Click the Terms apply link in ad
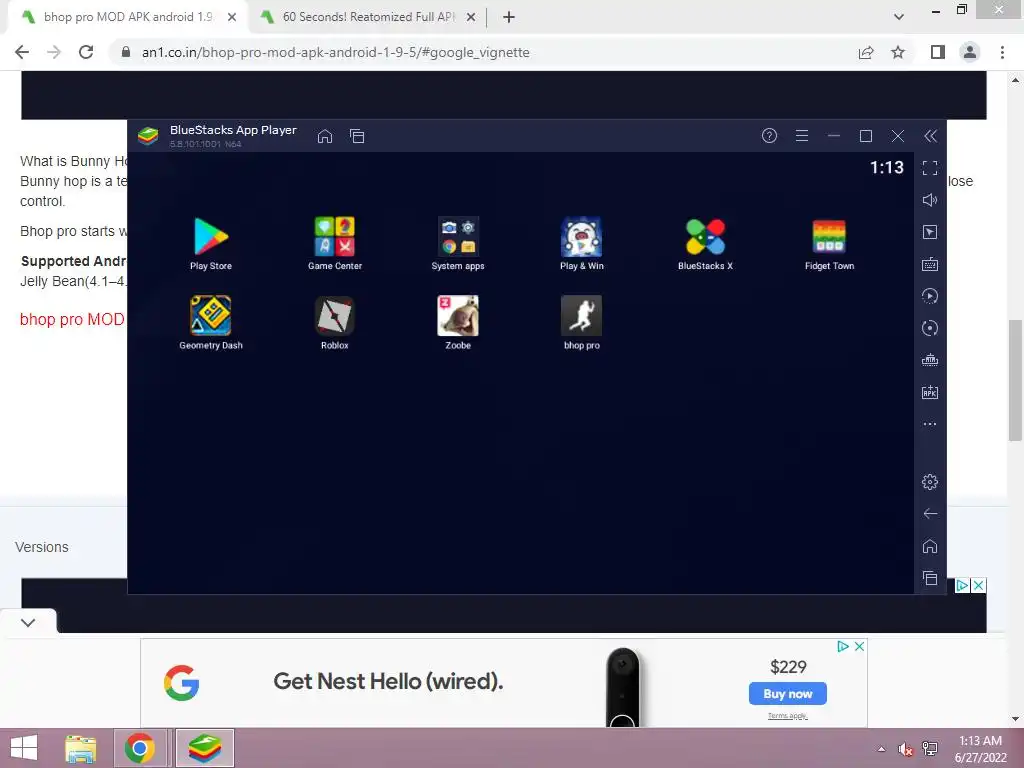This screenshot has height=768, width=1024. [788, 716]
